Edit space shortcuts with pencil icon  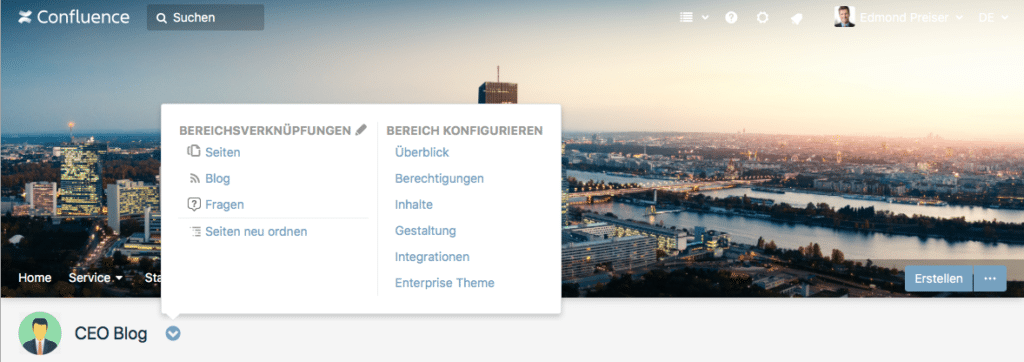click(361, 130)
